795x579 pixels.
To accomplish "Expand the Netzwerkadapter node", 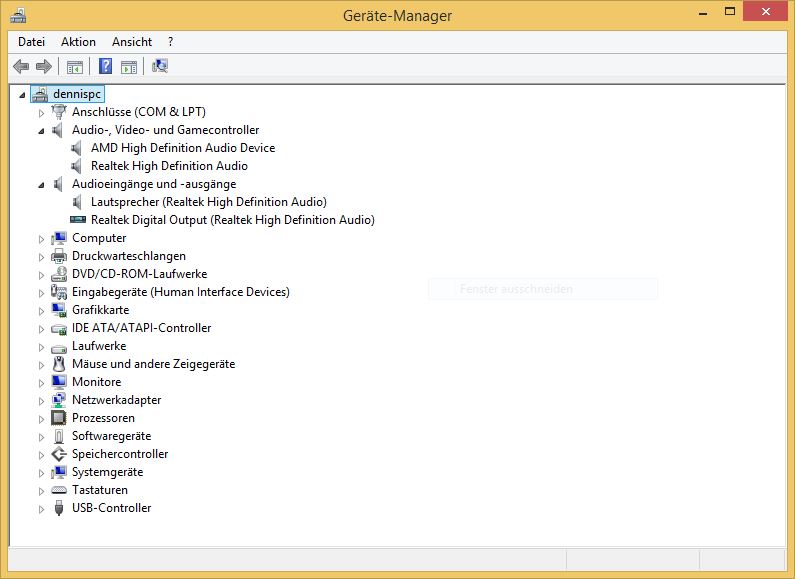I will tap(42, 401).
